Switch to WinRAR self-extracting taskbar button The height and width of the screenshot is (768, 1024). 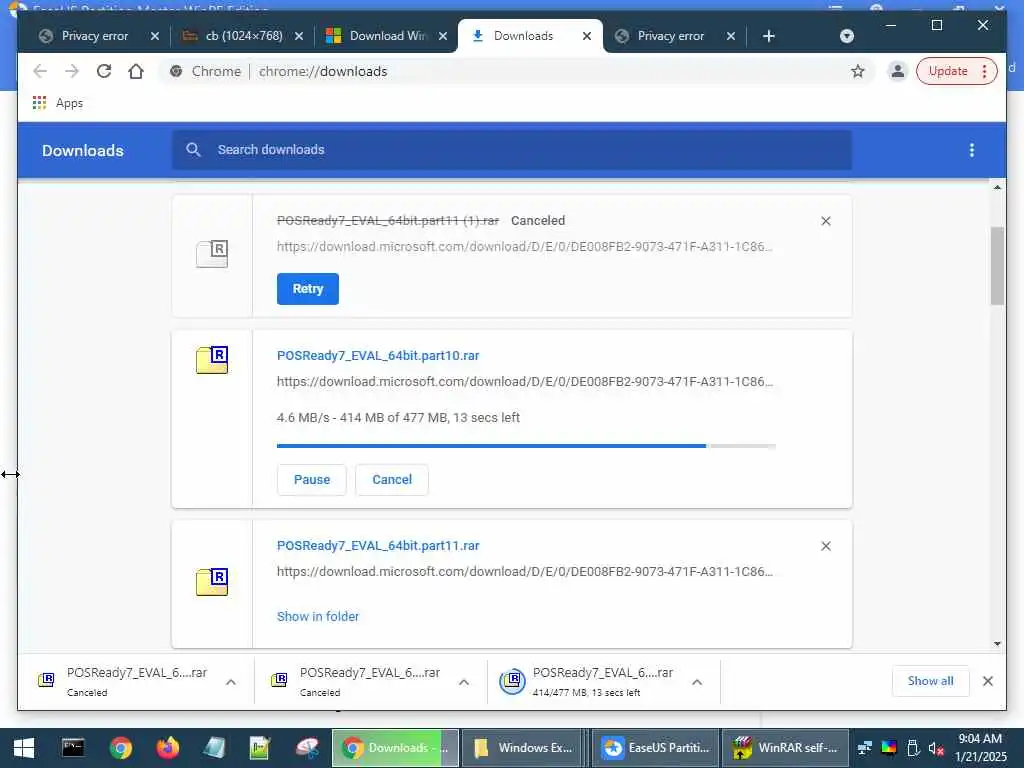785,748
